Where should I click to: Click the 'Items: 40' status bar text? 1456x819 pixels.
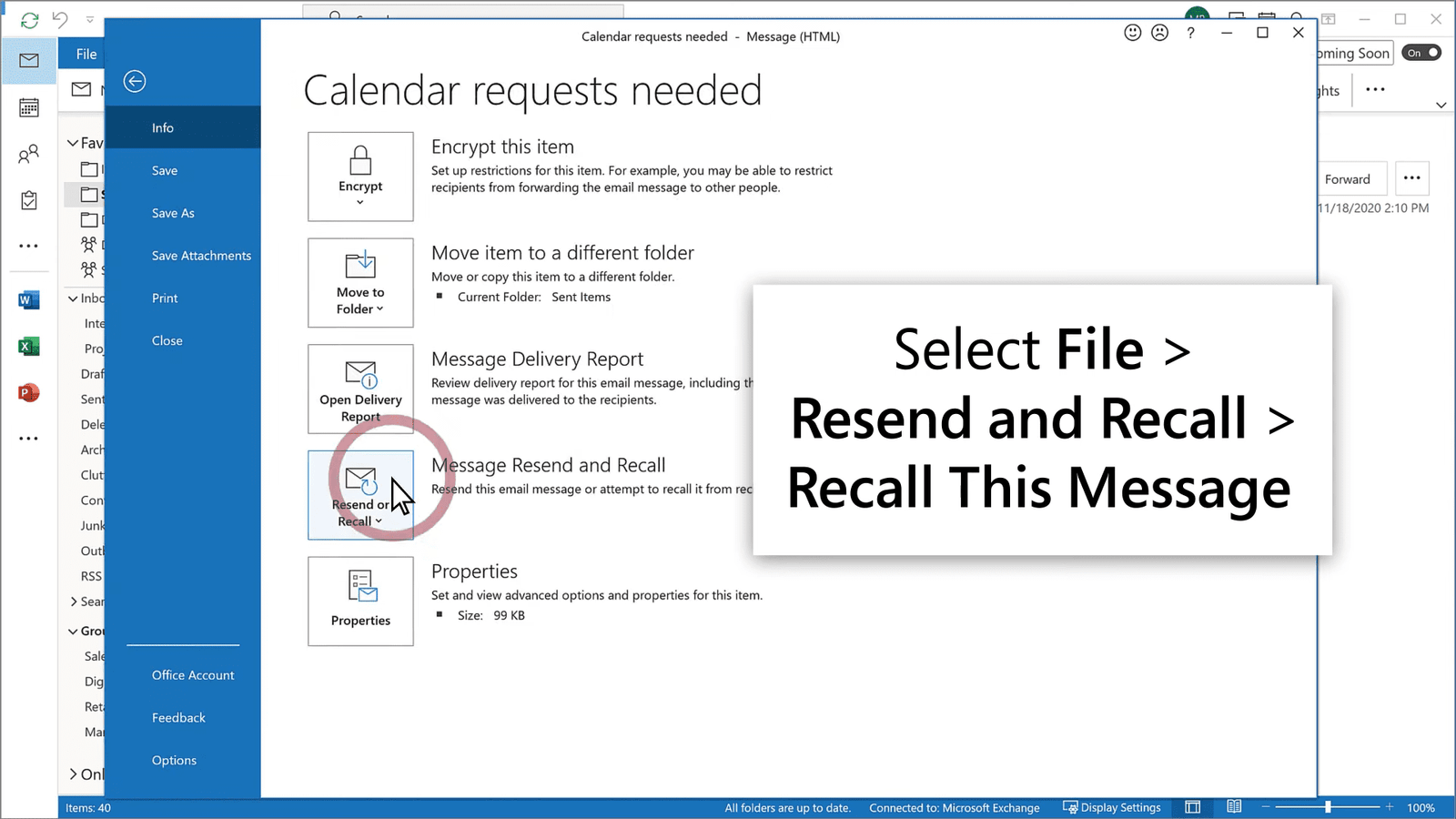(88, 807)
